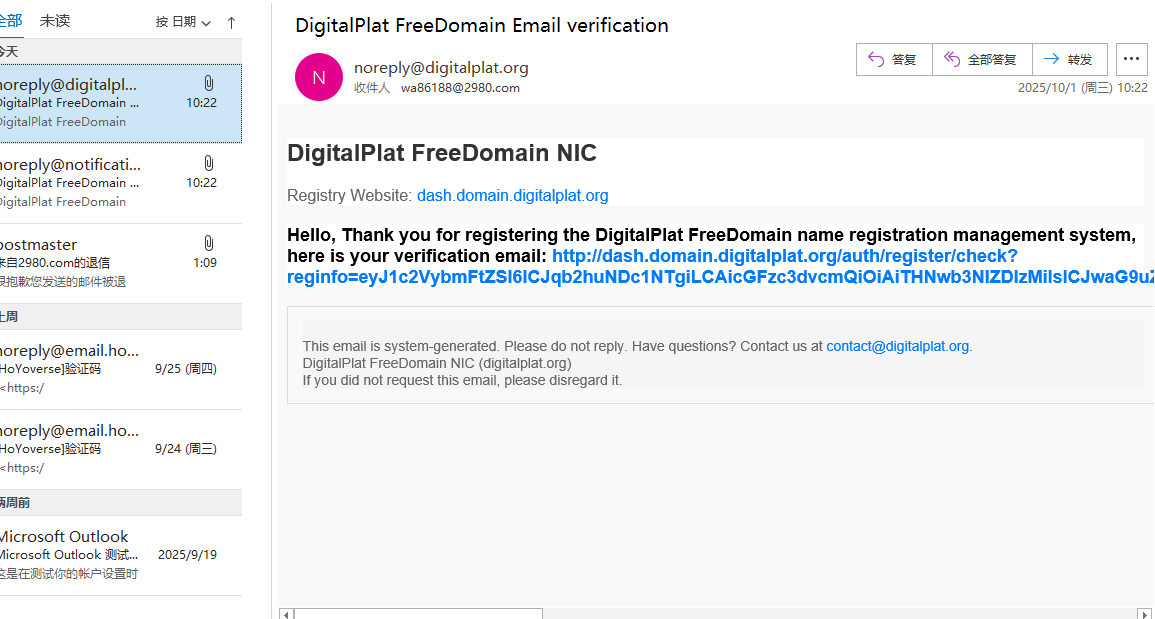Click attachment paperclip on noreply@notification email
The image size is (1155, 619).
pos(208,163)
